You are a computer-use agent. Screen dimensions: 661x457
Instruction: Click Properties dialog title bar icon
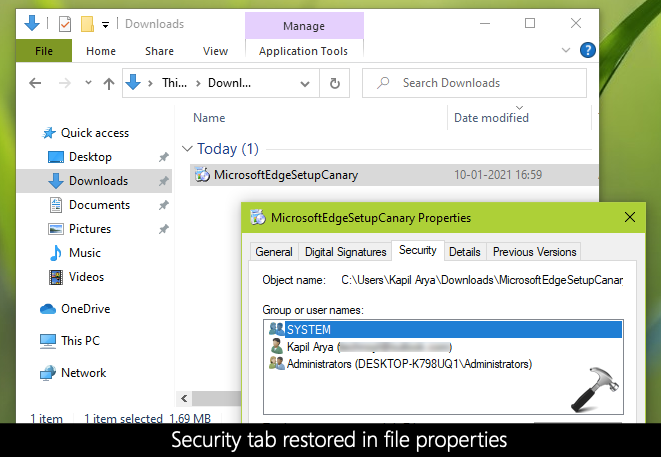pyautogui.click(x=258, y=218)
